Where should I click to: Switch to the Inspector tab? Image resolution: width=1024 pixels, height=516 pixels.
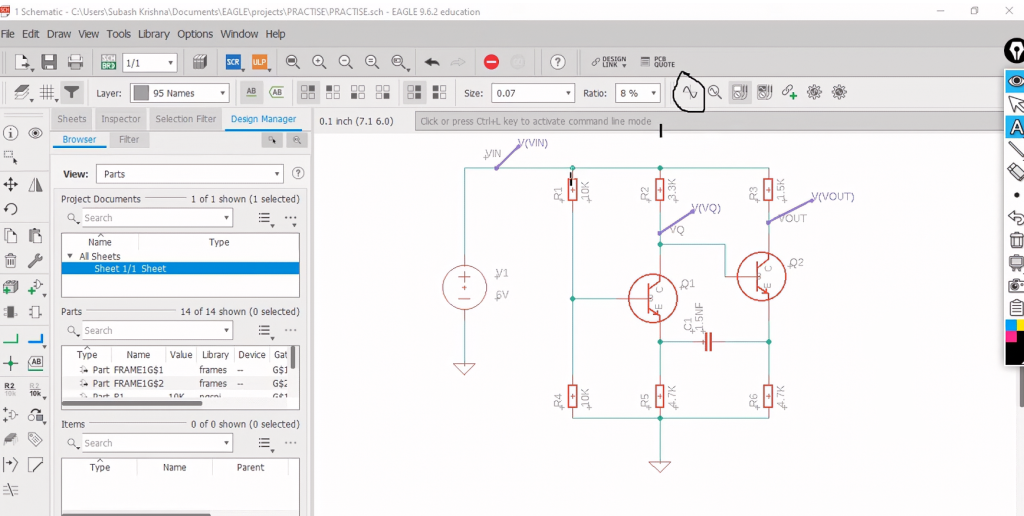pos(121,119)
